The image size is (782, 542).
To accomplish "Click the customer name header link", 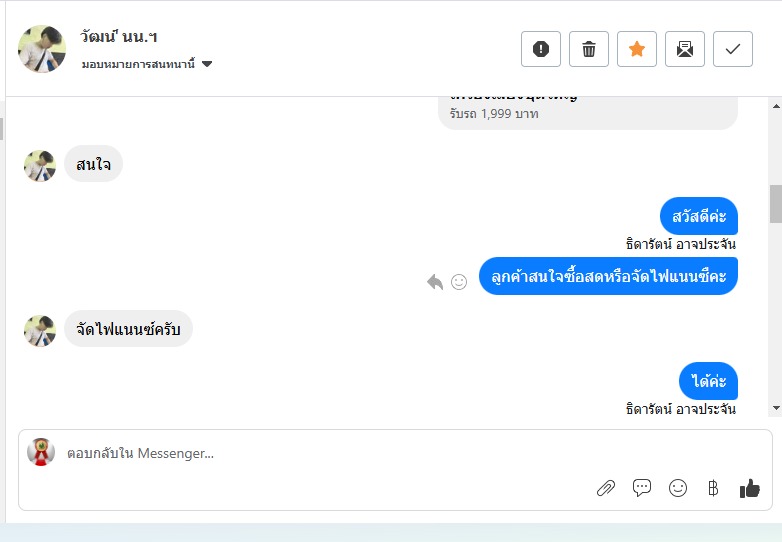I will pyautogui.click(x=119, y=37).
